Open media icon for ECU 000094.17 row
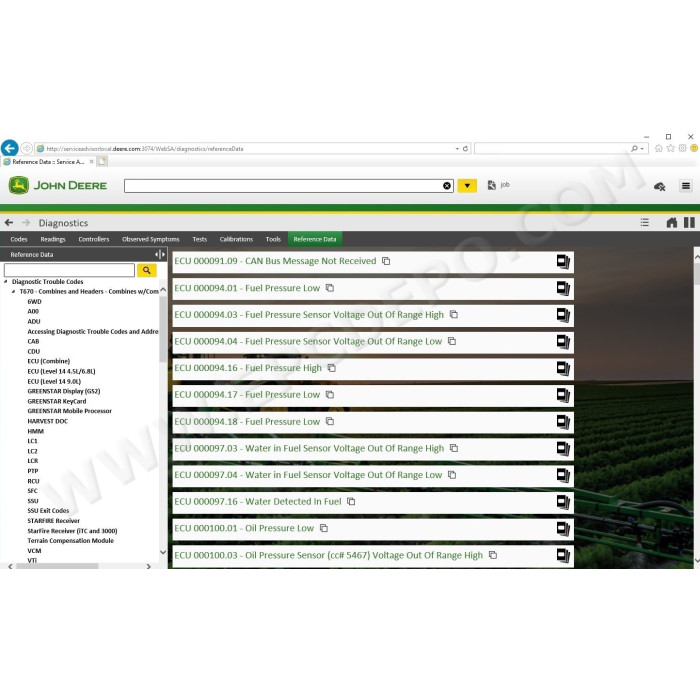This screenshot has width=700, height=700. click(563, 396)
